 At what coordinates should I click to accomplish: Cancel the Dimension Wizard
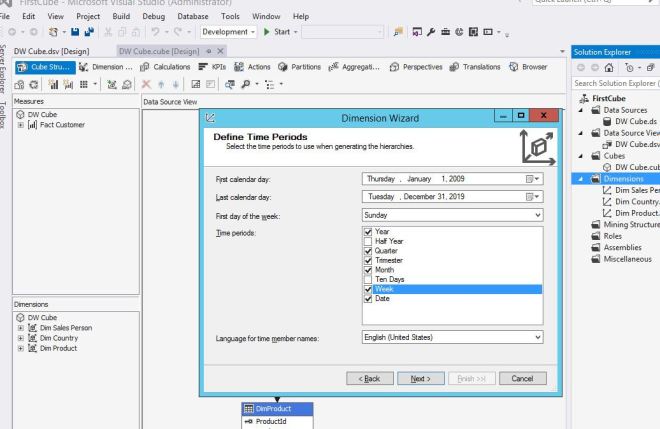521,379
